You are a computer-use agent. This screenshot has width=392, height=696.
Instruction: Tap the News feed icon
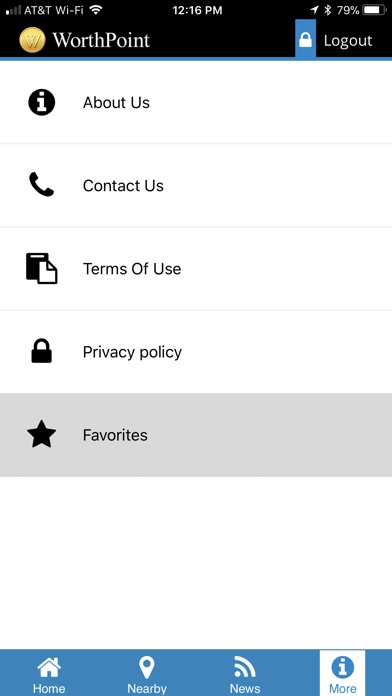click(245, 668)
